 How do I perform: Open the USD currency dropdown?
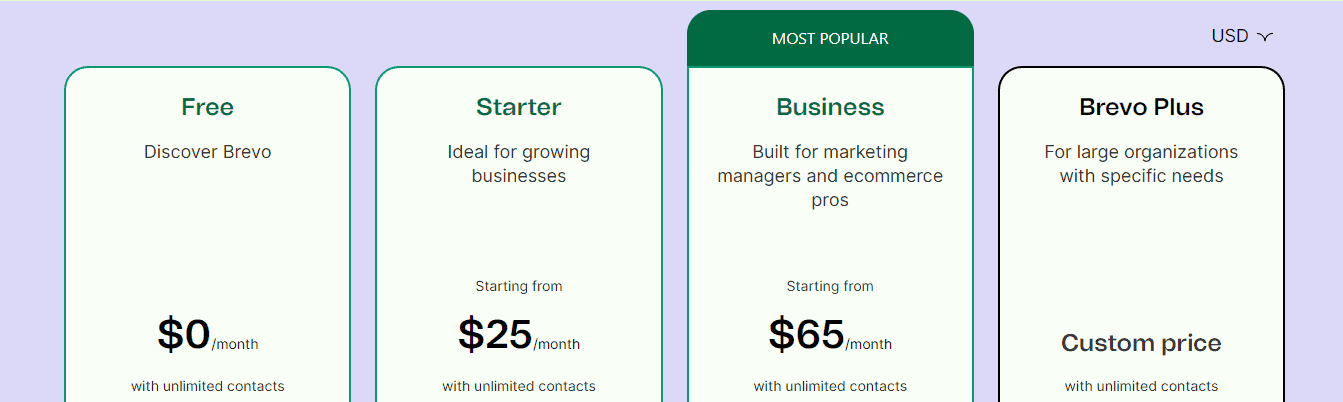click(x=1242, y=36)
